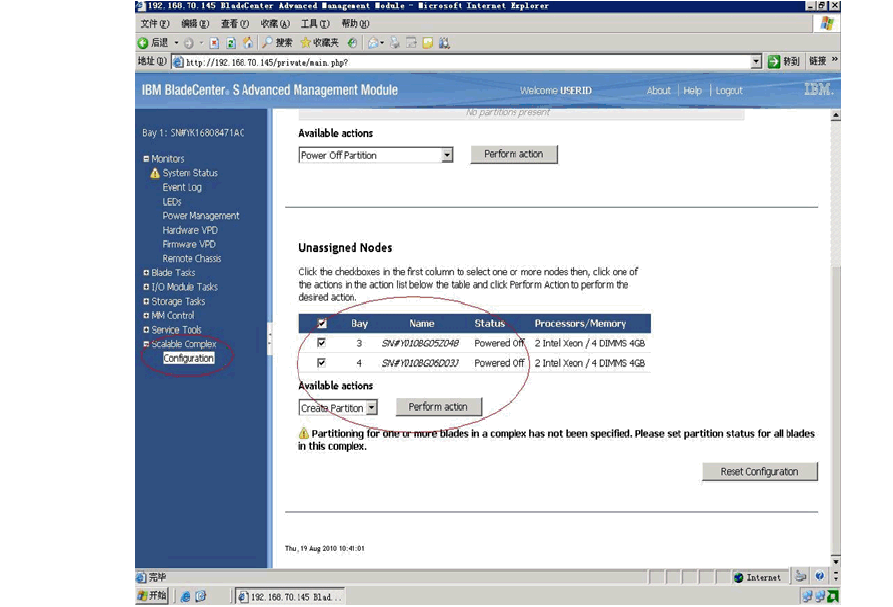Click the IBM logo in header
The image size is (893, 607).
tap(818, 89)
